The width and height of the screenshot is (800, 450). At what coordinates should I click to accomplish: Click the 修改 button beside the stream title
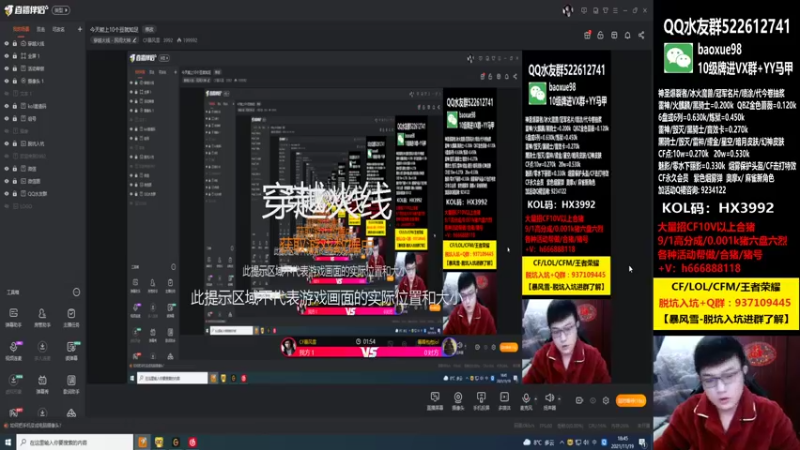coord(149,29)
